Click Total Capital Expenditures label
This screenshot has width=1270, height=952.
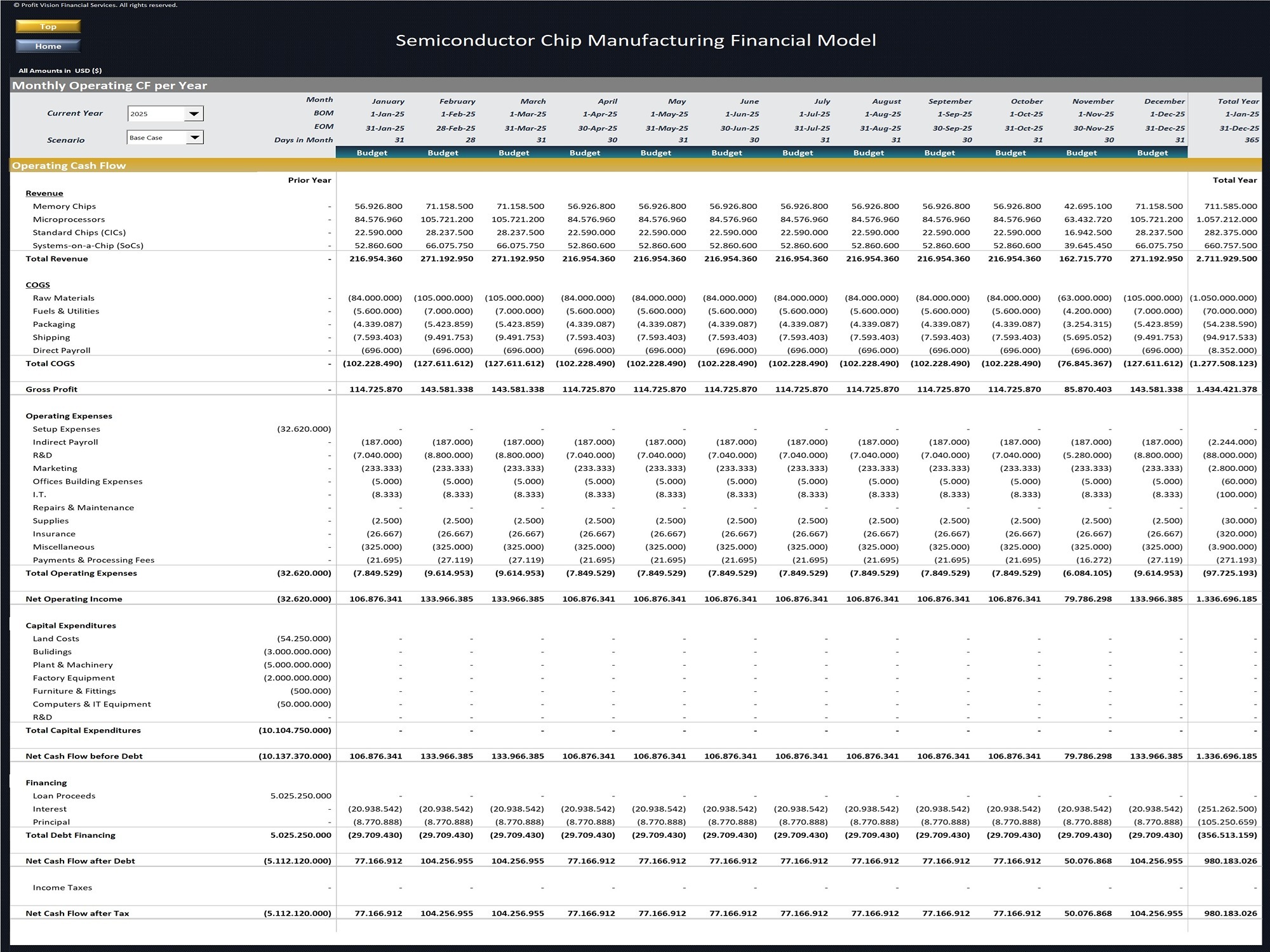(x=83, y=731)
